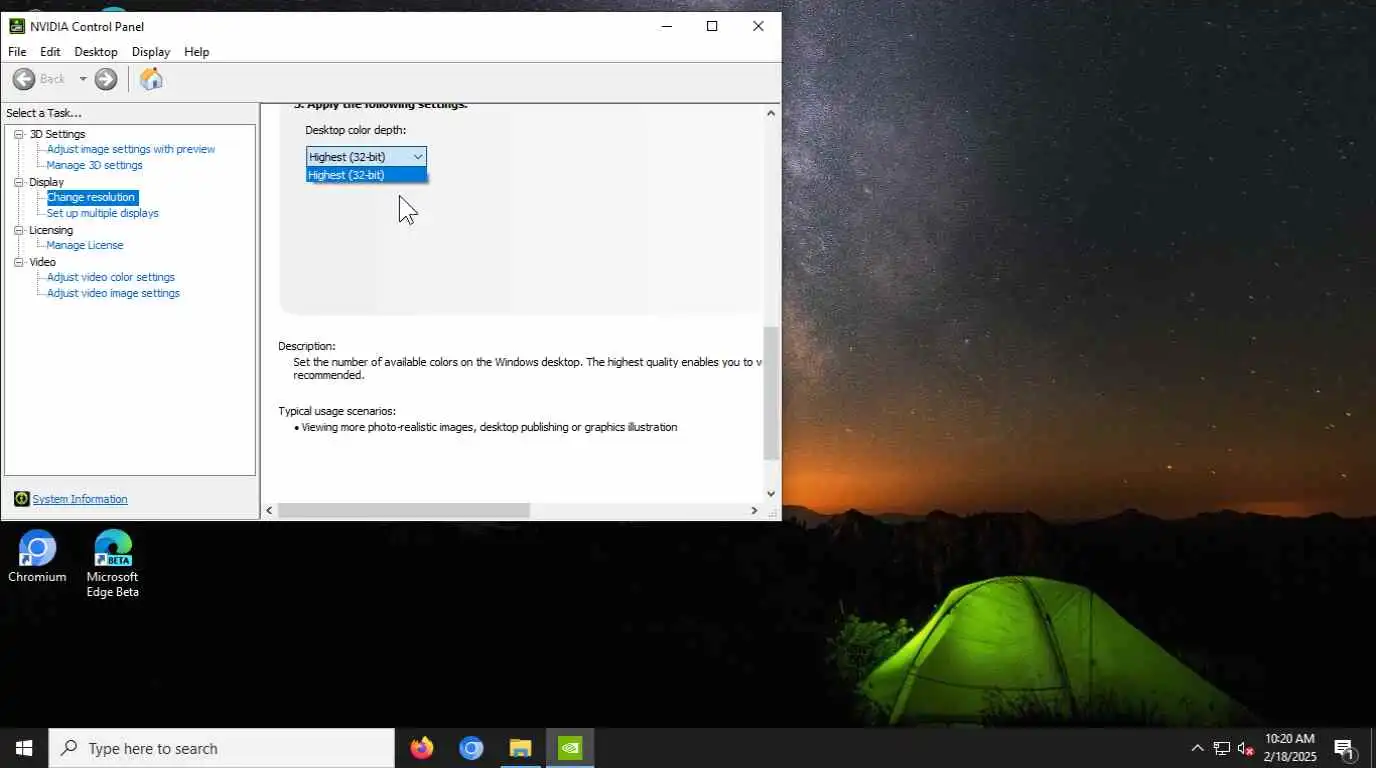Click the Back arrow toolbar icon
This screenshot has height=768, width=1376.
point(24,79)
